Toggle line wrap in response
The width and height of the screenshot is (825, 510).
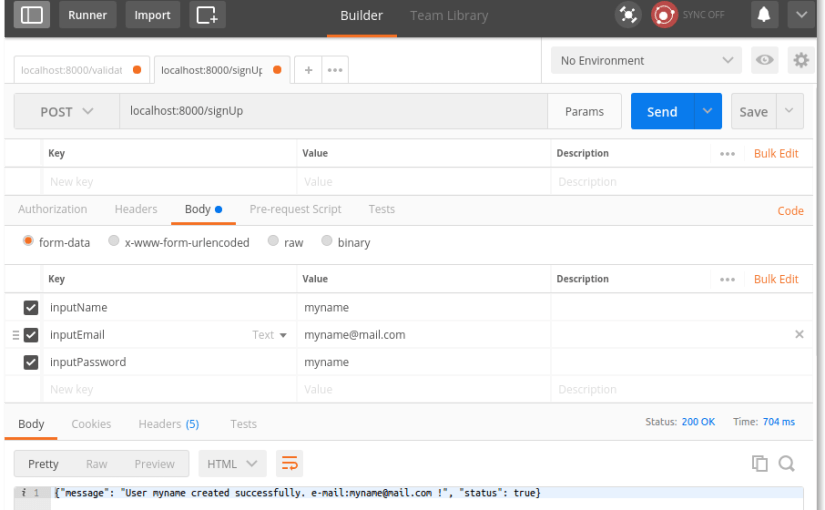click(x=289, y=463)
